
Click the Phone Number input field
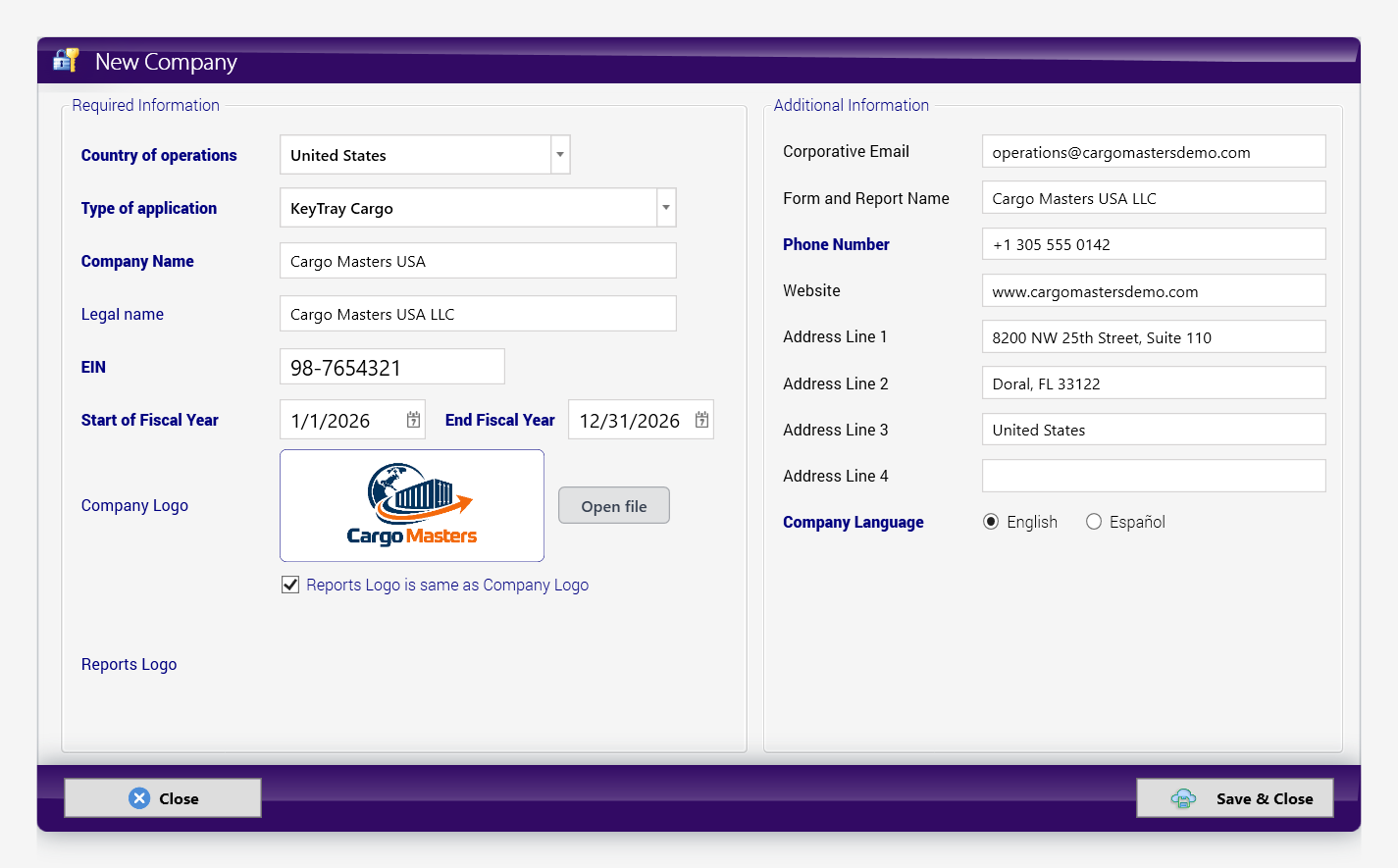[1154, 244]
